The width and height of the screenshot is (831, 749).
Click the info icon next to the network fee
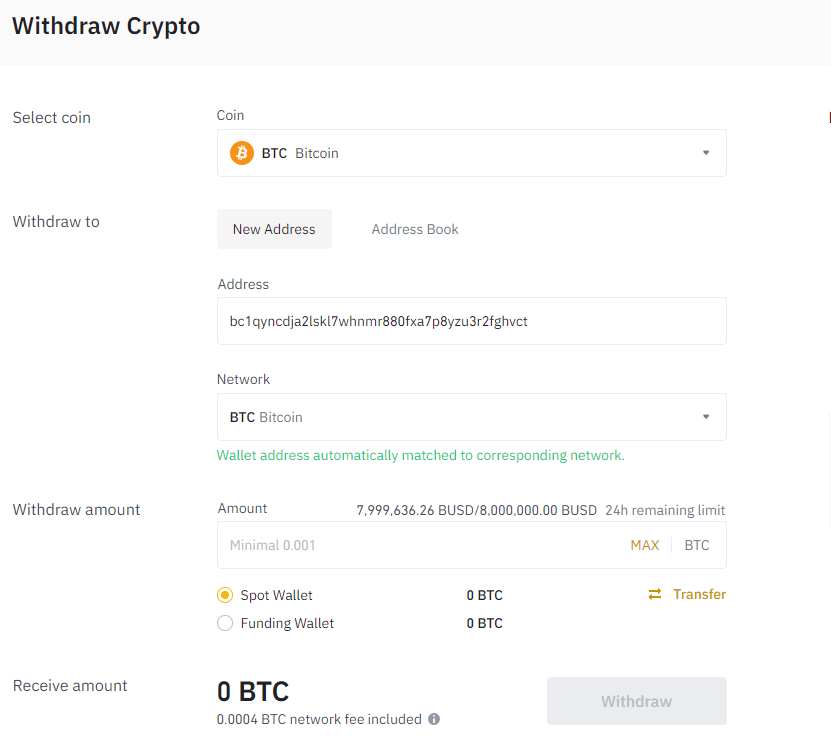tap(433, 719)
